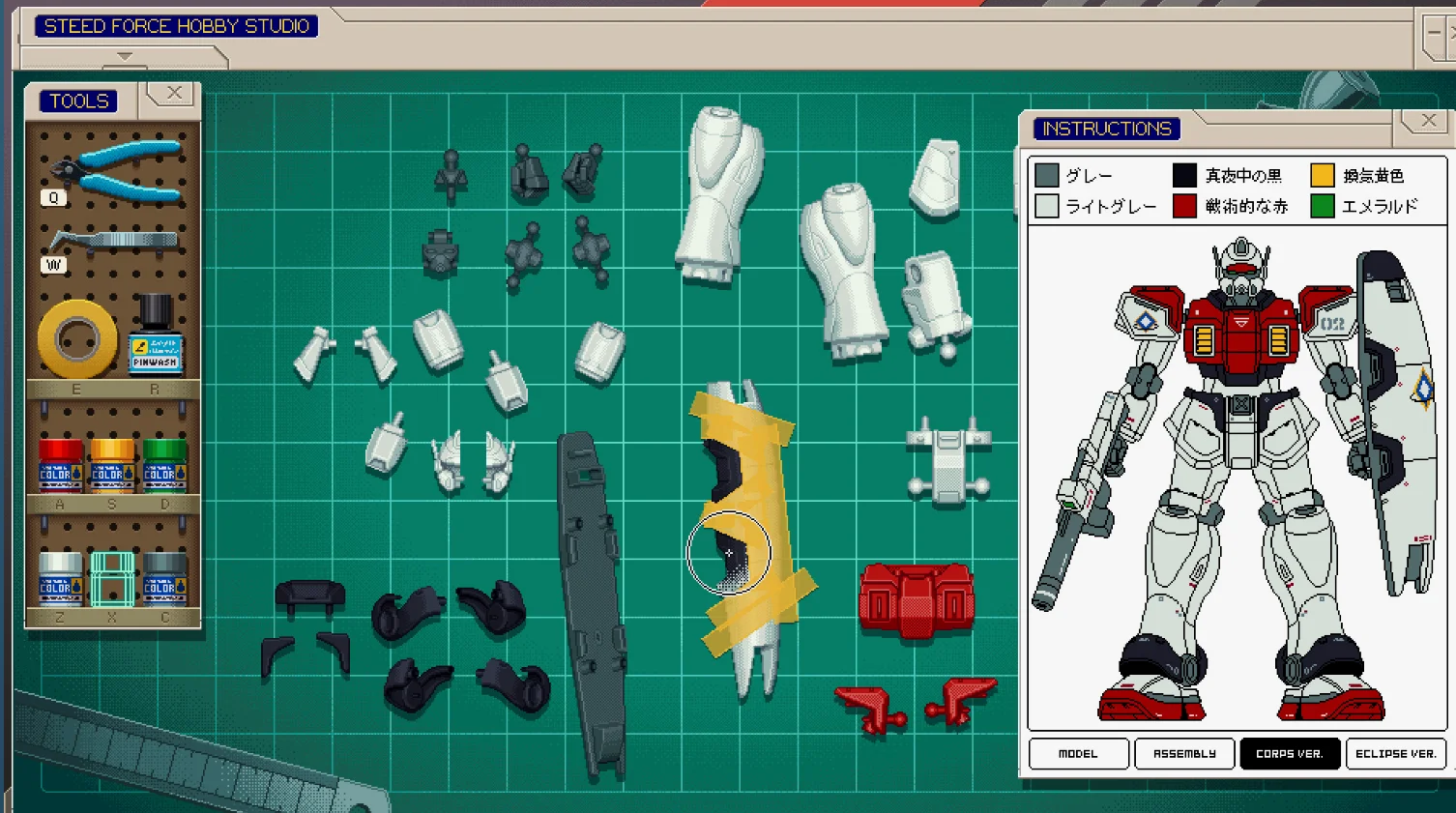1456x813 pixels.
Task: Switch to the ECLIPSE VER. tab
Action: pyautogui.click(x=1395, y=753)
